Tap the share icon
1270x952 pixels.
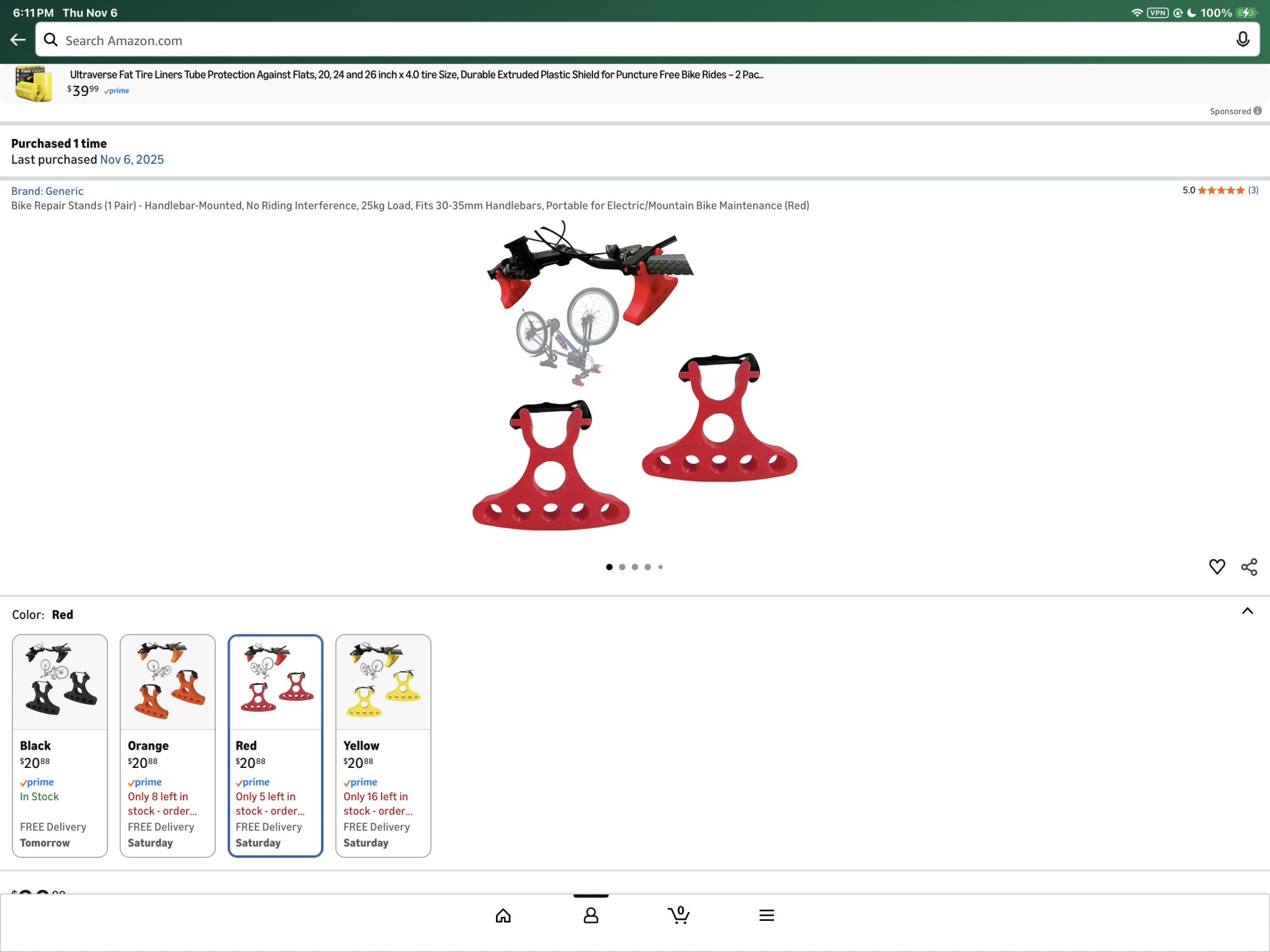point(1249,567)
